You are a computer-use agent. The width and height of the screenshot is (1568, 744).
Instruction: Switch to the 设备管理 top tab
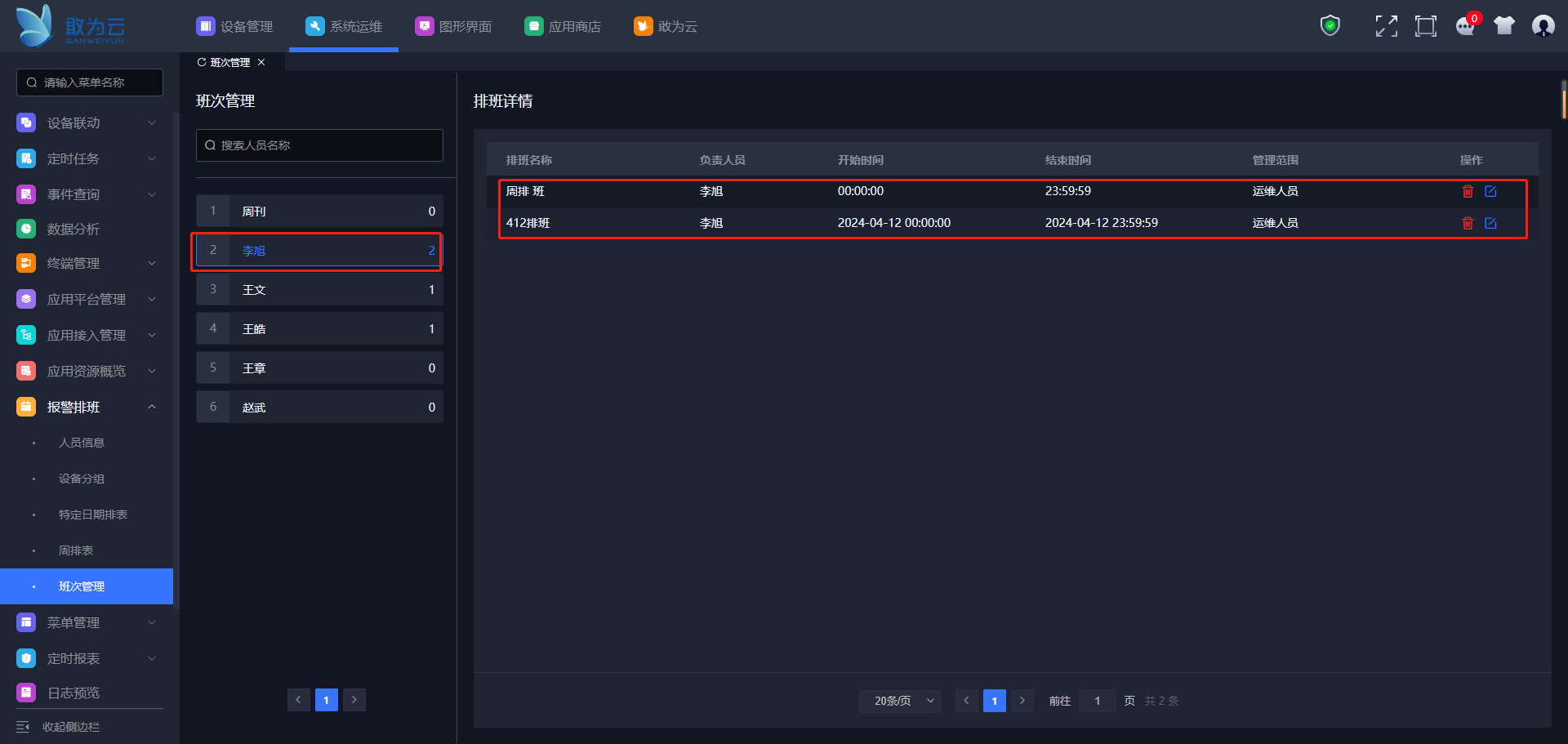(235, 26)
